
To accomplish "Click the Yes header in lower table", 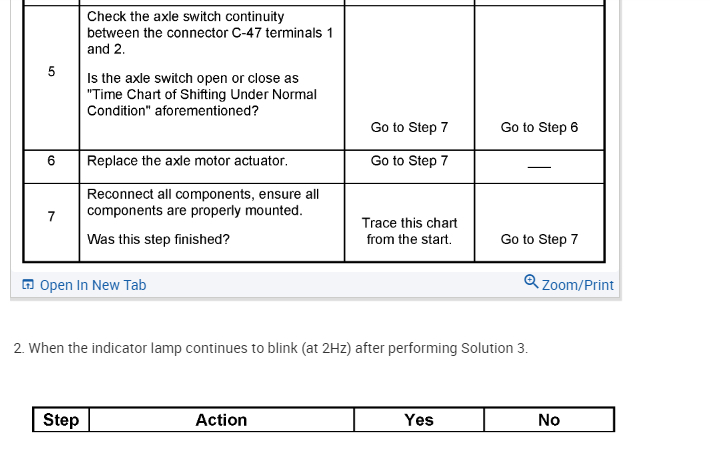I will tap(418, 420).
